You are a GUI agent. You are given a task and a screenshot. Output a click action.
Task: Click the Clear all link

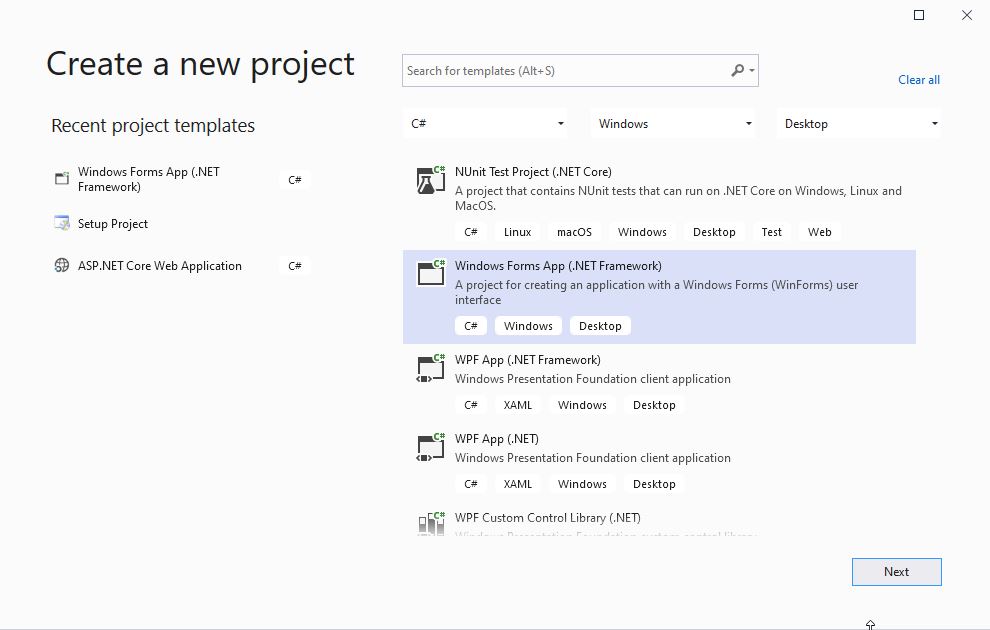[x=919, y=80]
